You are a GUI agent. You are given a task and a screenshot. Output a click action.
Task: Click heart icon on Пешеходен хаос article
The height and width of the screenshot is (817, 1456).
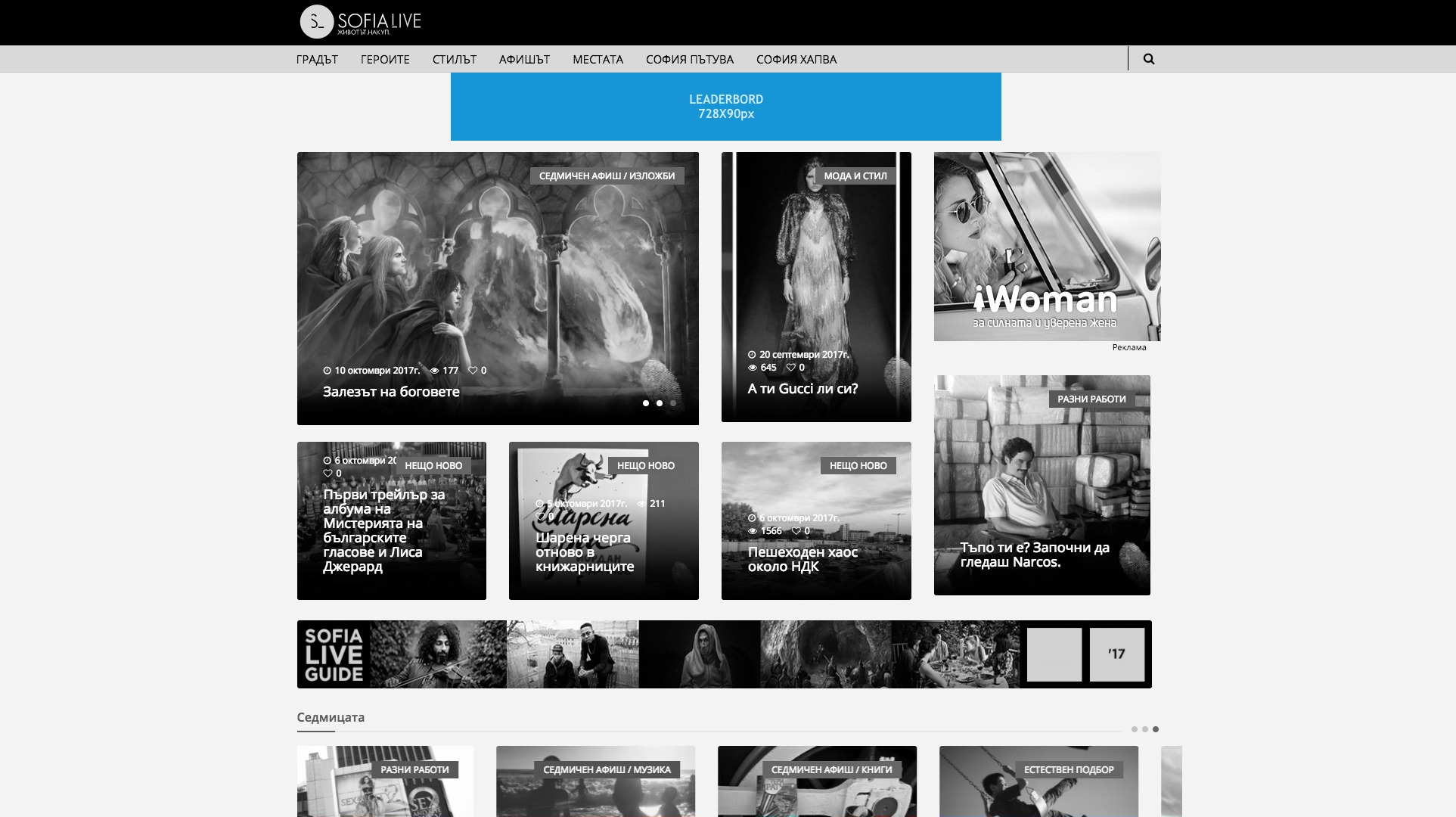tap(796, 531)
